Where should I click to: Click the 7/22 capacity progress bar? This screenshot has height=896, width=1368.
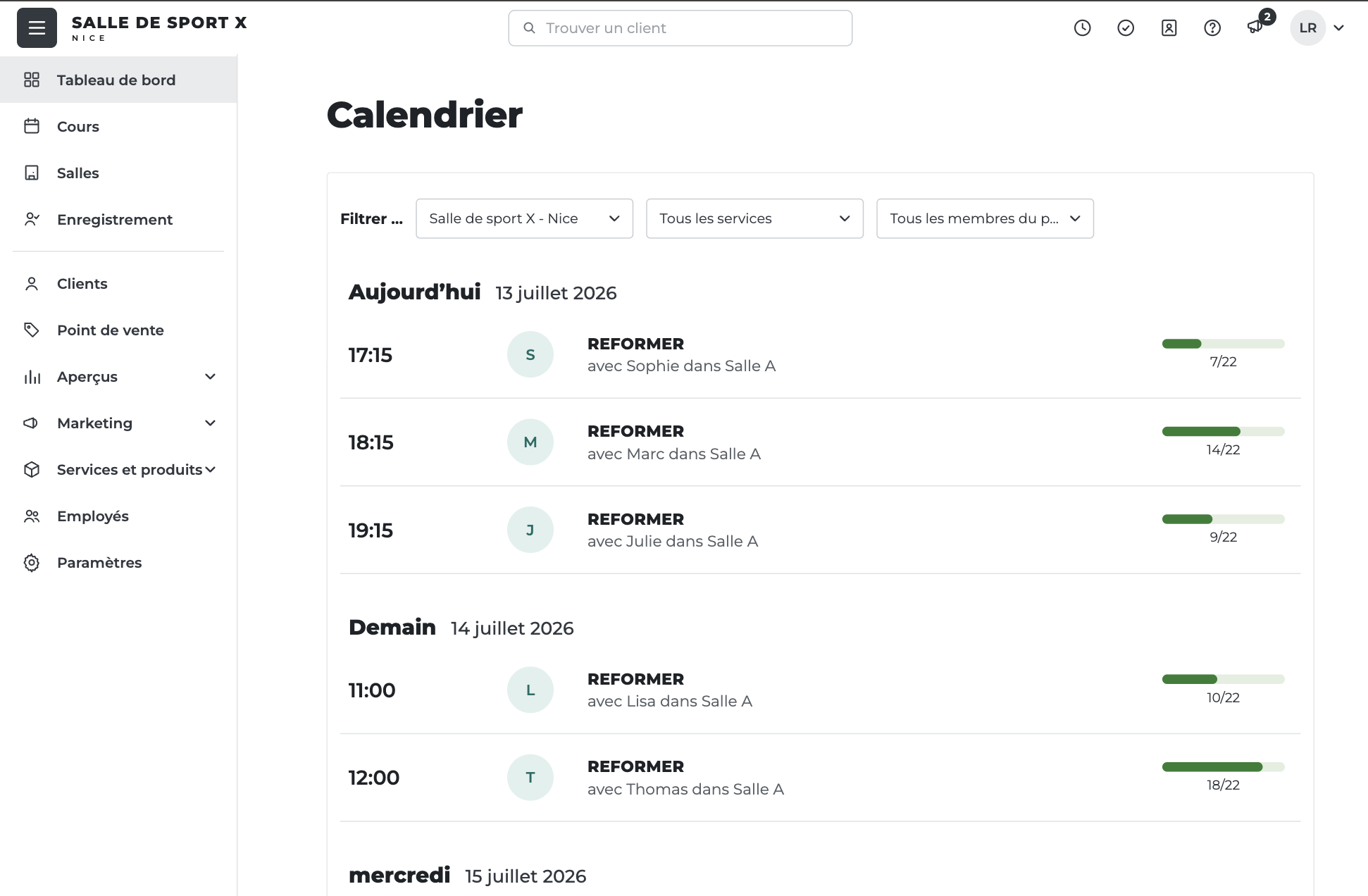coord(1223,344)
